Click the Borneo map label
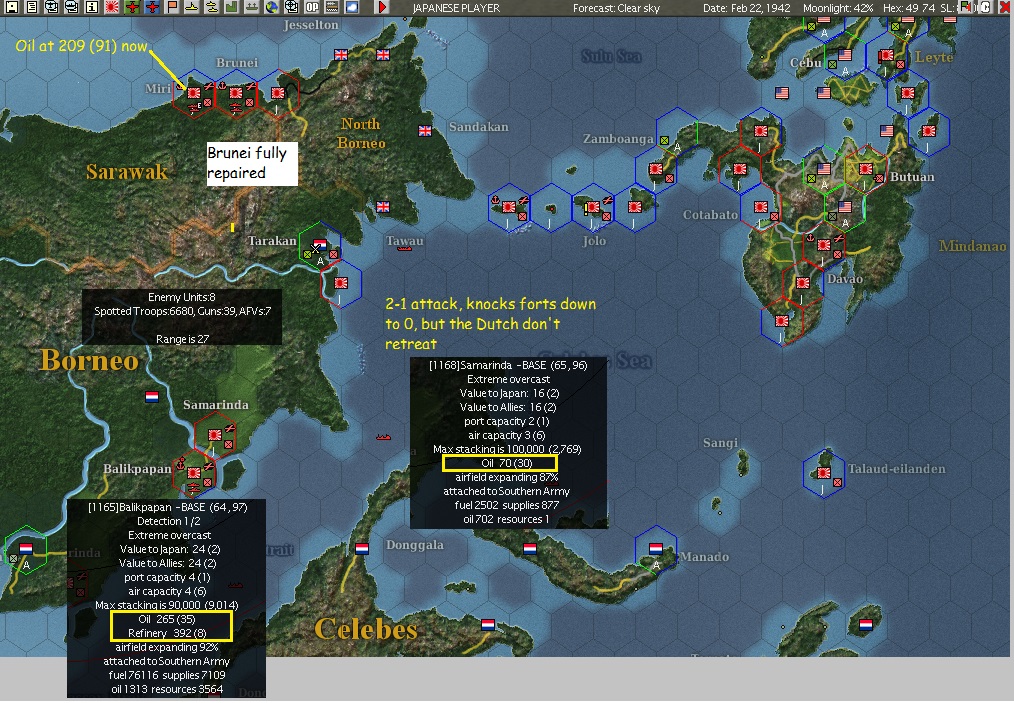The image size is (1014, 703). click(89, 360)
